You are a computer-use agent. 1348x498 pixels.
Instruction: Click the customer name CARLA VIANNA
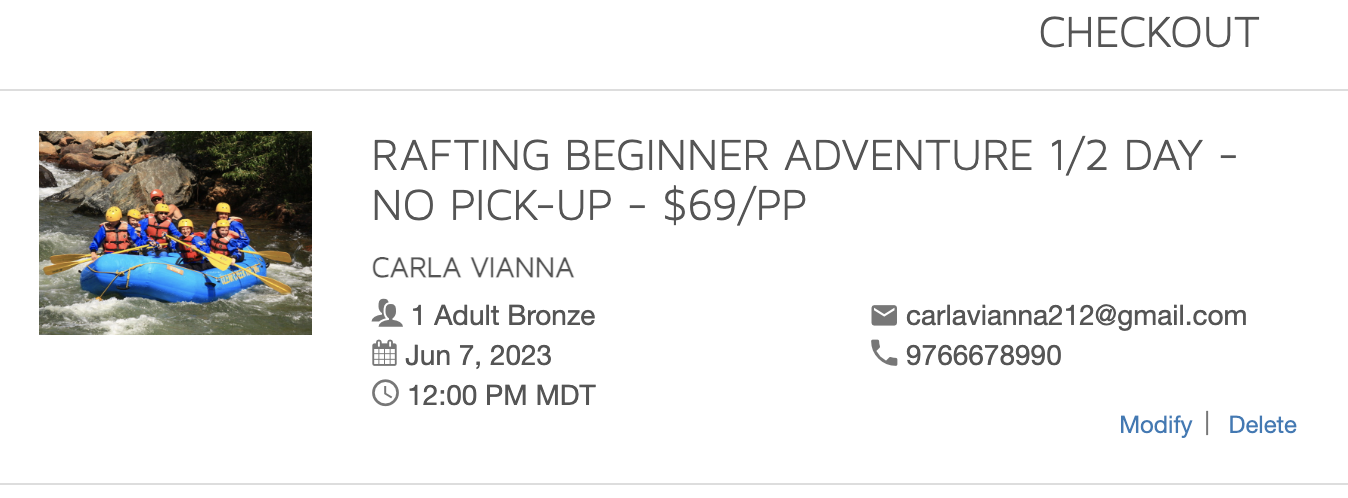pyautogui.click(x=472, y=268)
